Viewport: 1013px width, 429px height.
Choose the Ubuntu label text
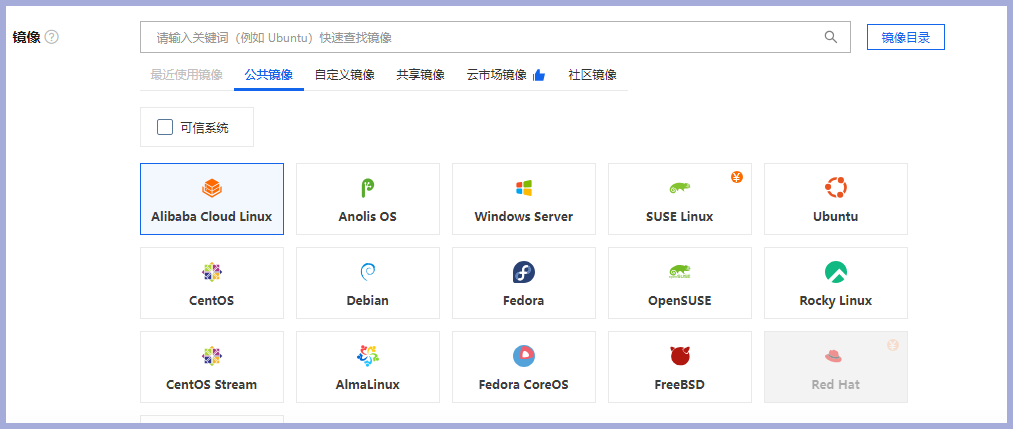pos(836,216)
